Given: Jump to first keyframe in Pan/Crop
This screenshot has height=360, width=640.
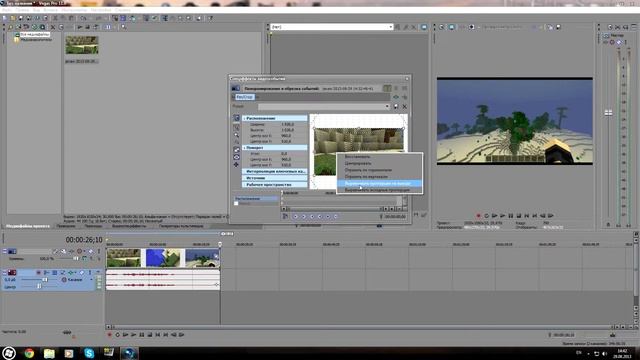Looking at the screenshot, I should click(x=296, y=216).
